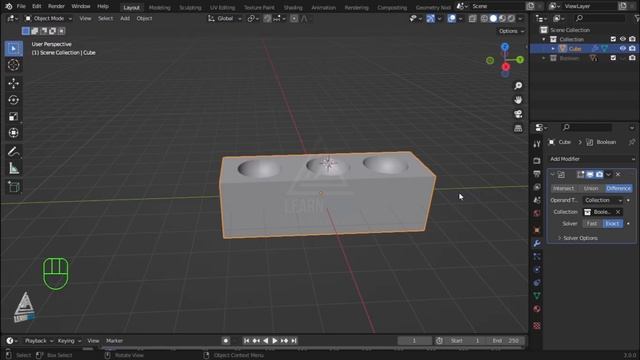
Task: Toggle Boolean modifier edit mode display
Action: [580, 175]
